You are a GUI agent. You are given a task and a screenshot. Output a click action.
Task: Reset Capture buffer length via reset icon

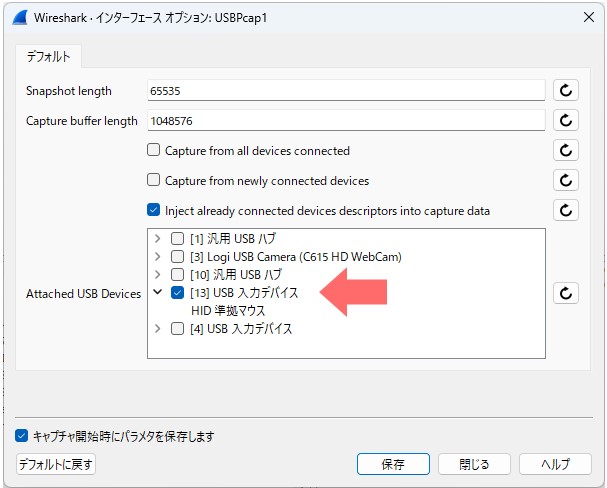pos(566,121)
